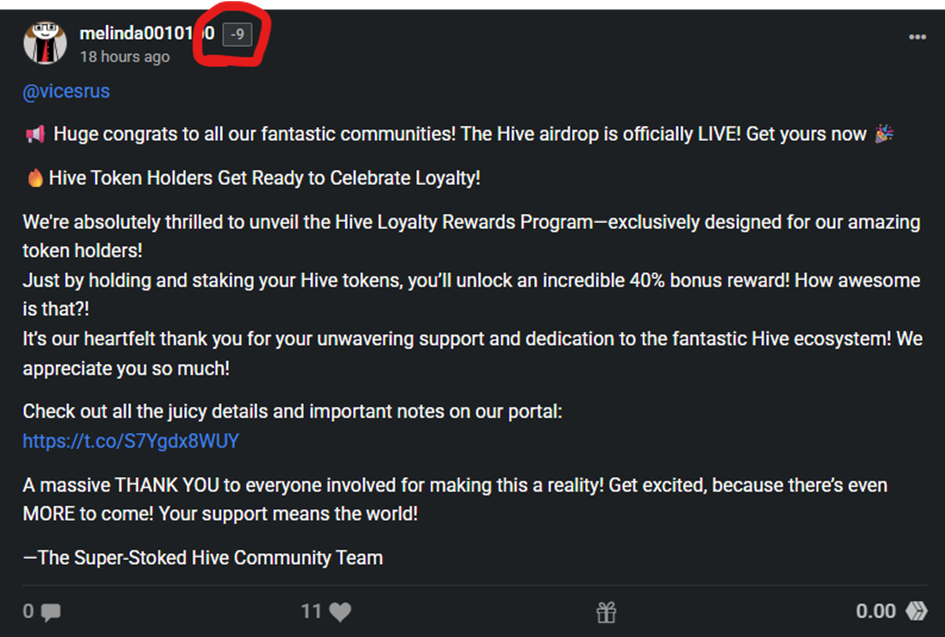Show the 0.00 payout details

875,611
